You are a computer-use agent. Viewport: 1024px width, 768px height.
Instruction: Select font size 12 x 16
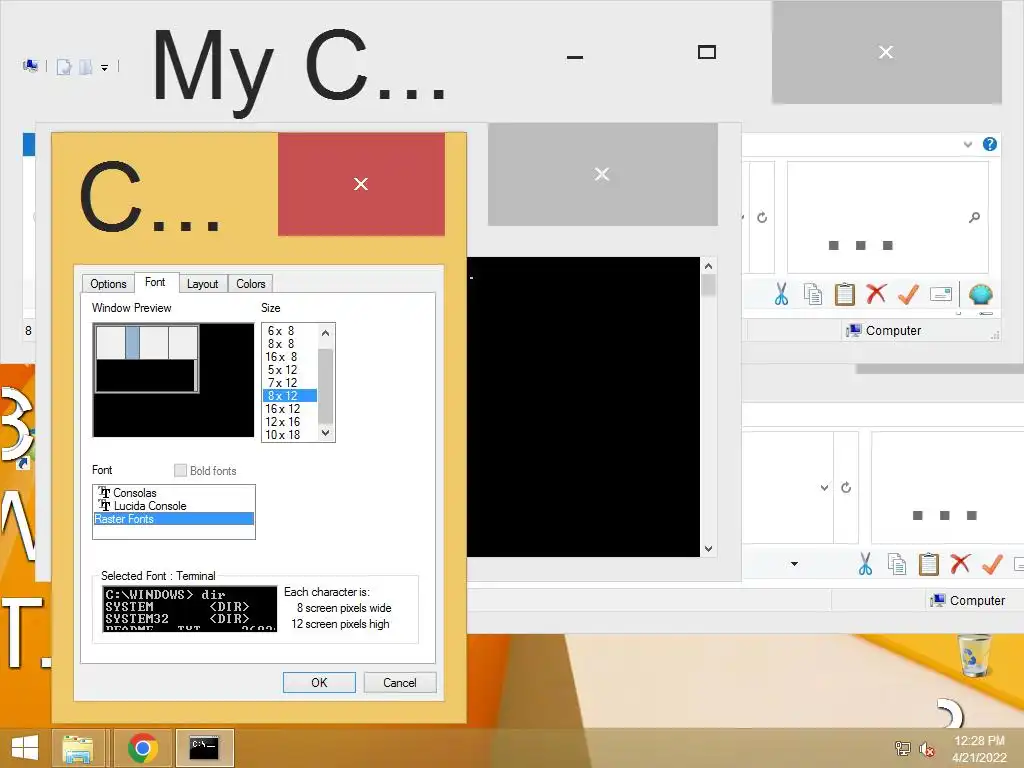(290, 422)
